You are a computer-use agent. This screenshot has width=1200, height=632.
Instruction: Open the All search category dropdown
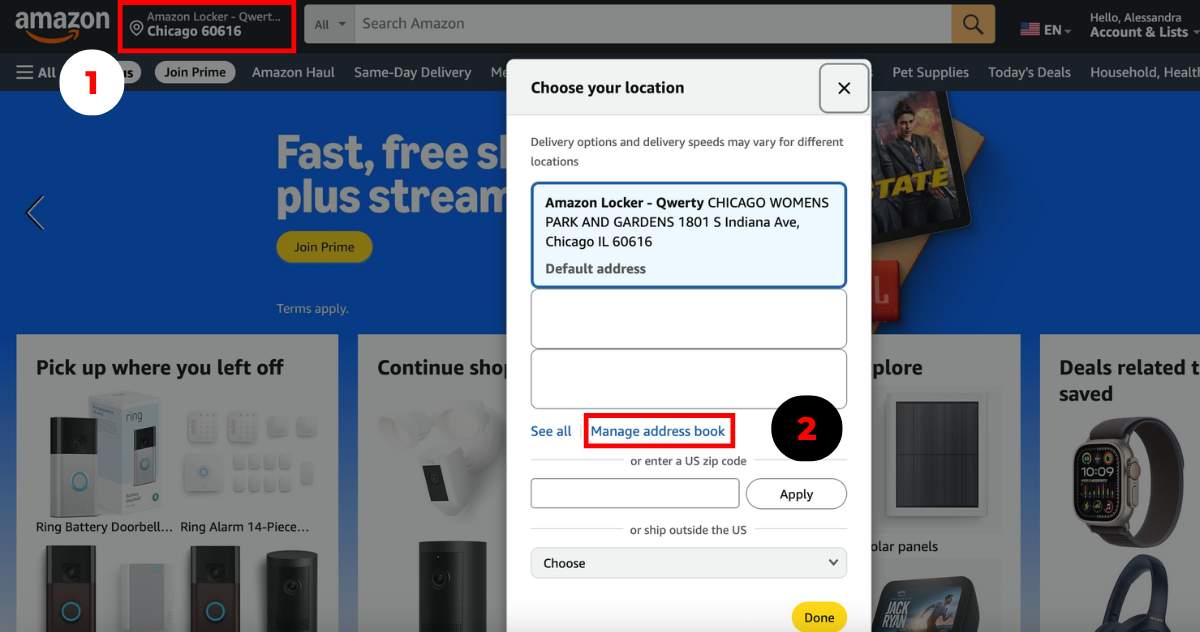pos(329,24)
